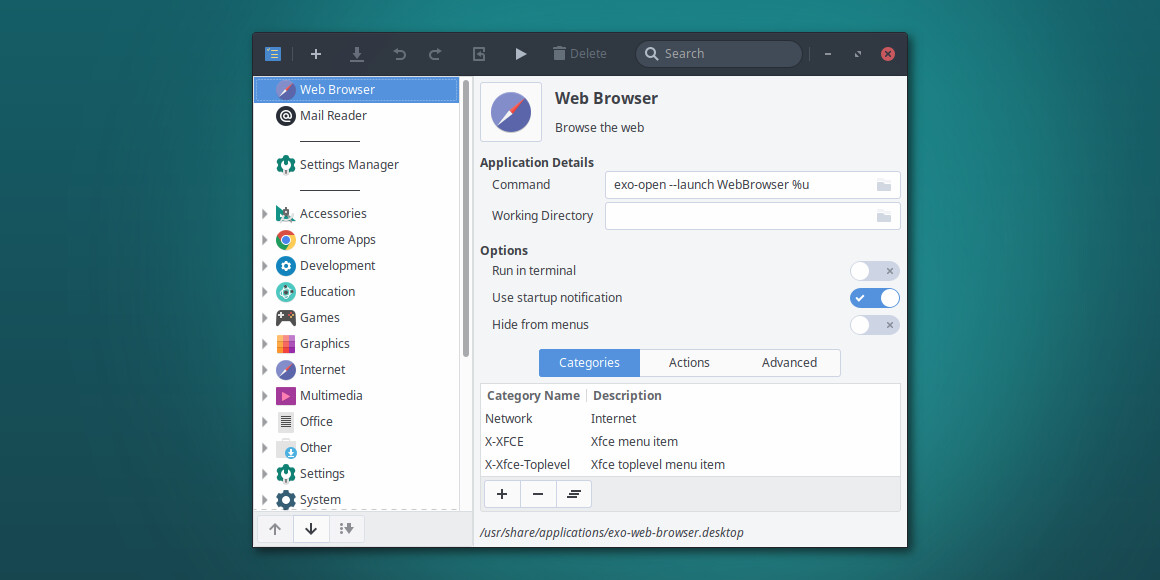Click the undo arrow in toolbar
This screenshot has width=1160, height=580.
pyautogui.click(x=400, y=54)
